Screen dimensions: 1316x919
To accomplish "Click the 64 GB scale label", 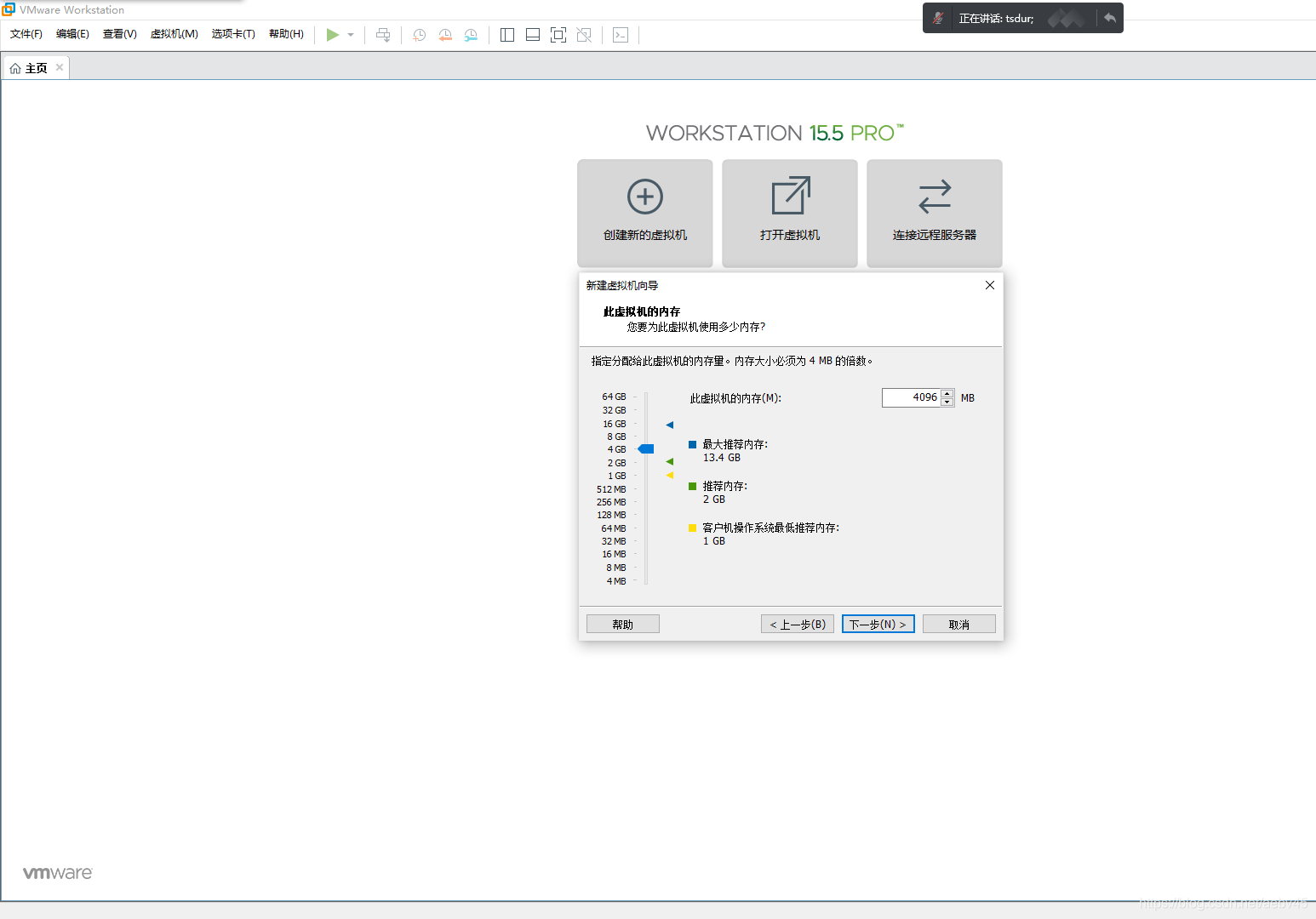I will (x=614, y=397).
